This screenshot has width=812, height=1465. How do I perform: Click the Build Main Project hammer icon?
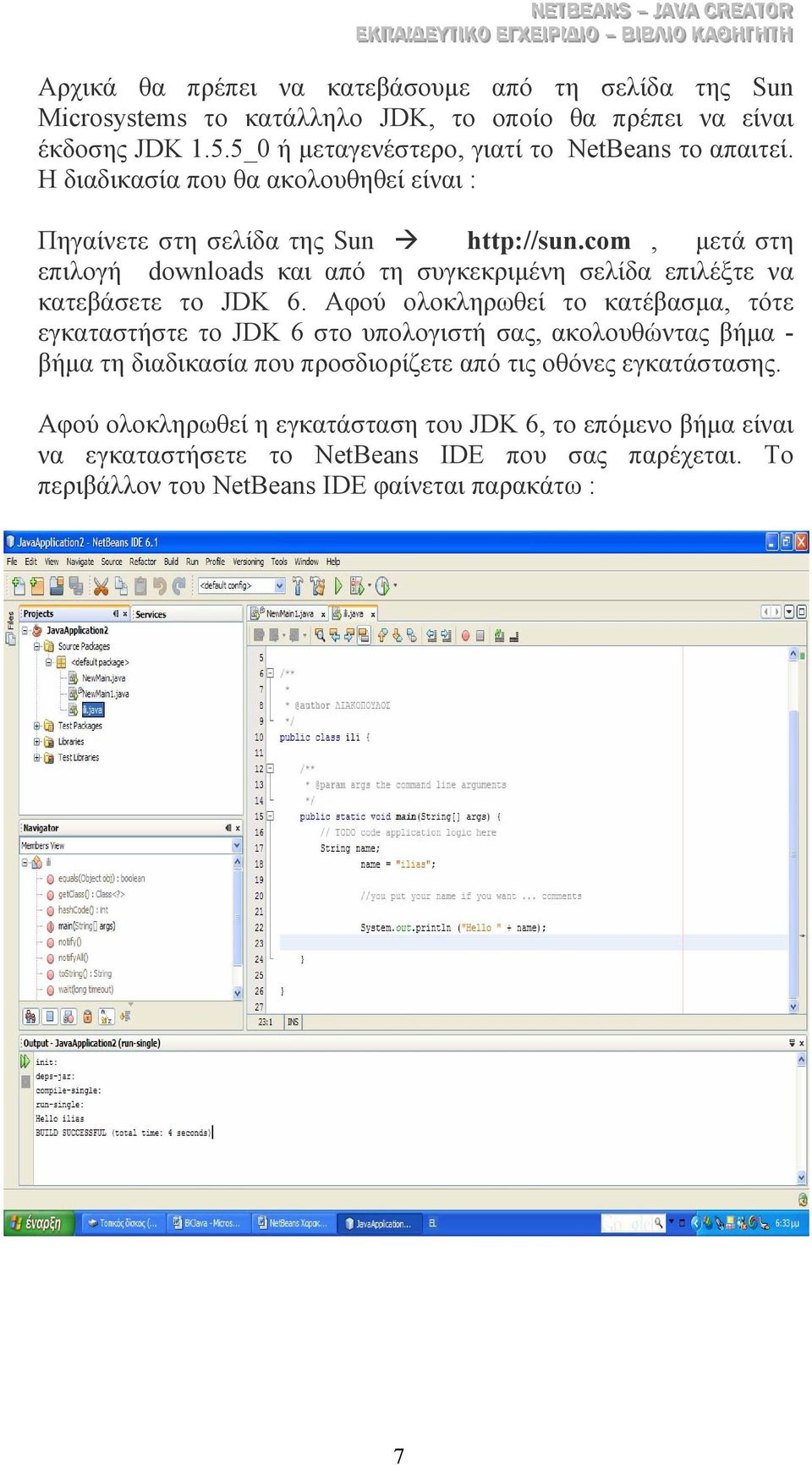[x=298, y=585]
